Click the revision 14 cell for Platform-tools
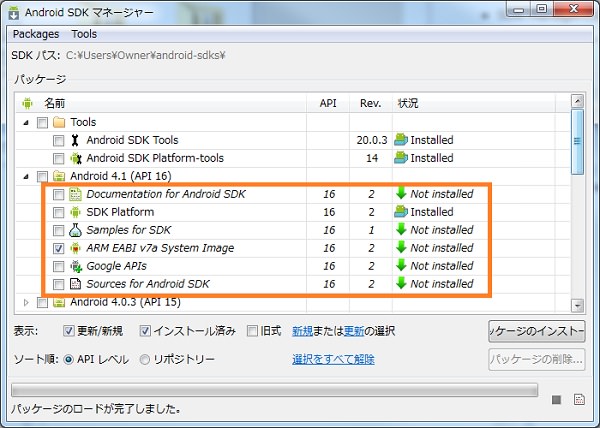This screenshot has width=600, height=428. click(372, 158)
